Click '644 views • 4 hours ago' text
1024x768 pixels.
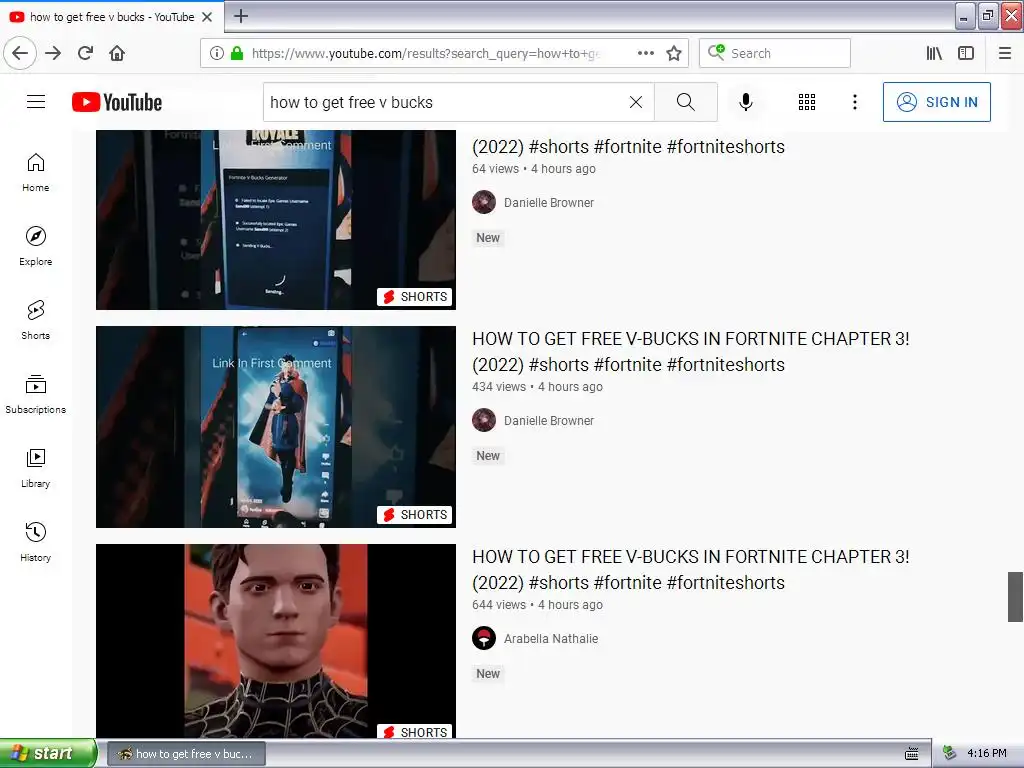537,605
